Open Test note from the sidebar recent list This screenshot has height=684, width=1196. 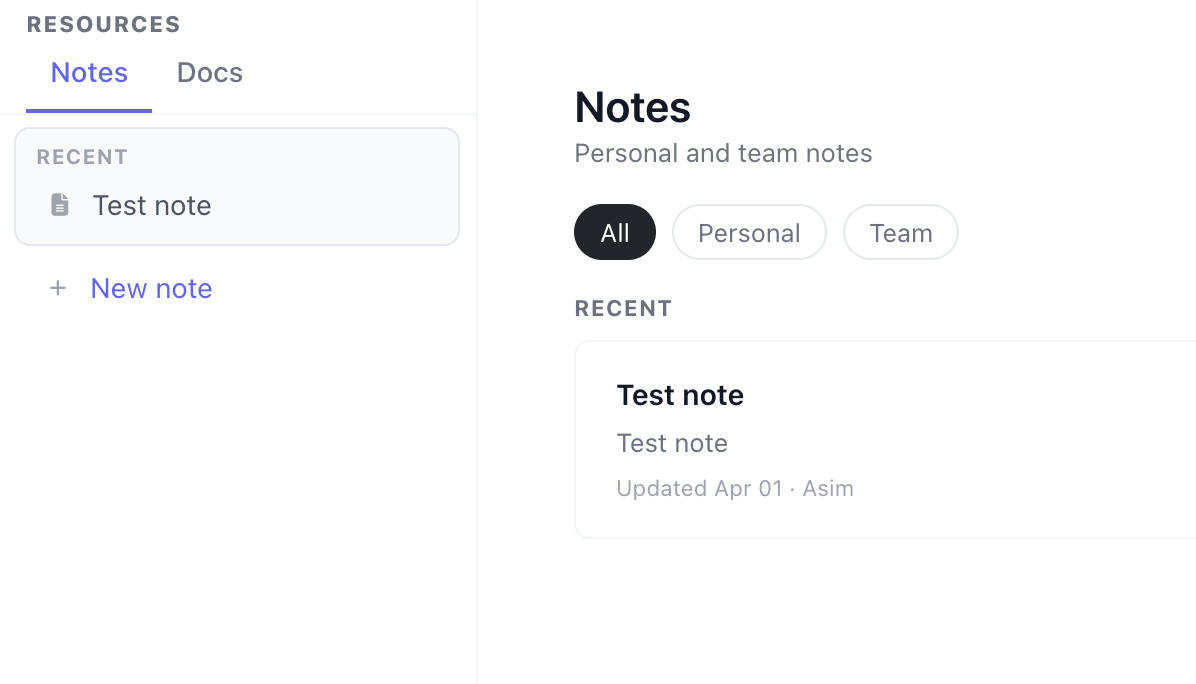pyautogui.click(x=152, y=205)
